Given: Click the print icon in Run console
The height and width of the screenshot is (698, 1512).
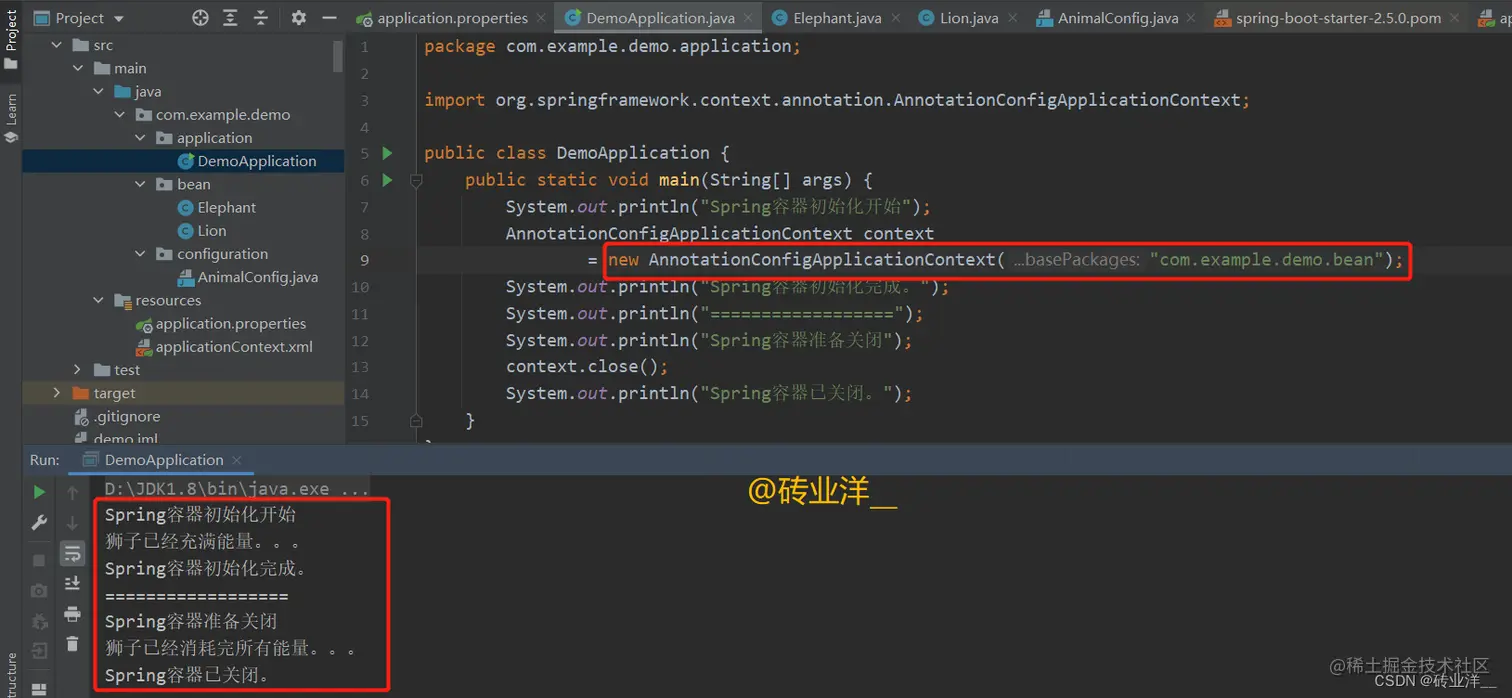Looking at the screenshot, I should pos(72,613).
